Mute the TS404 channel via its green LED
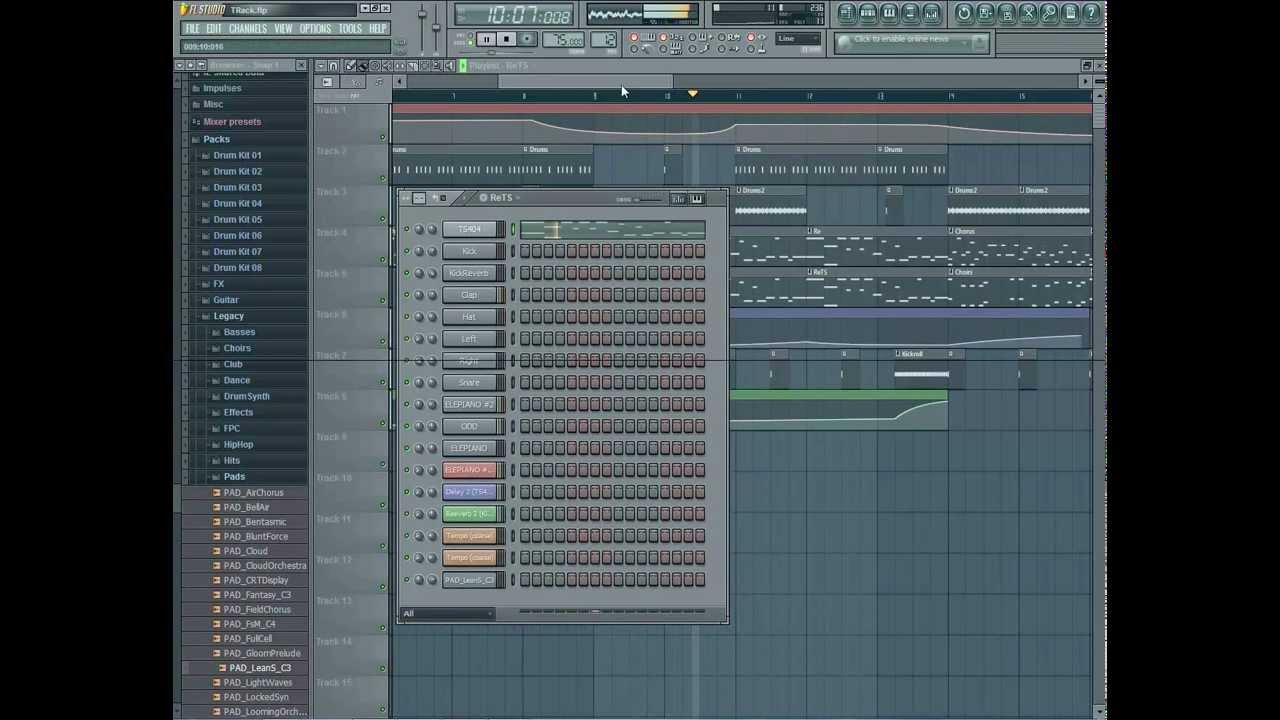Viewport: 1280px width, 720px height. pyautogui.click(x=407, y=230)
